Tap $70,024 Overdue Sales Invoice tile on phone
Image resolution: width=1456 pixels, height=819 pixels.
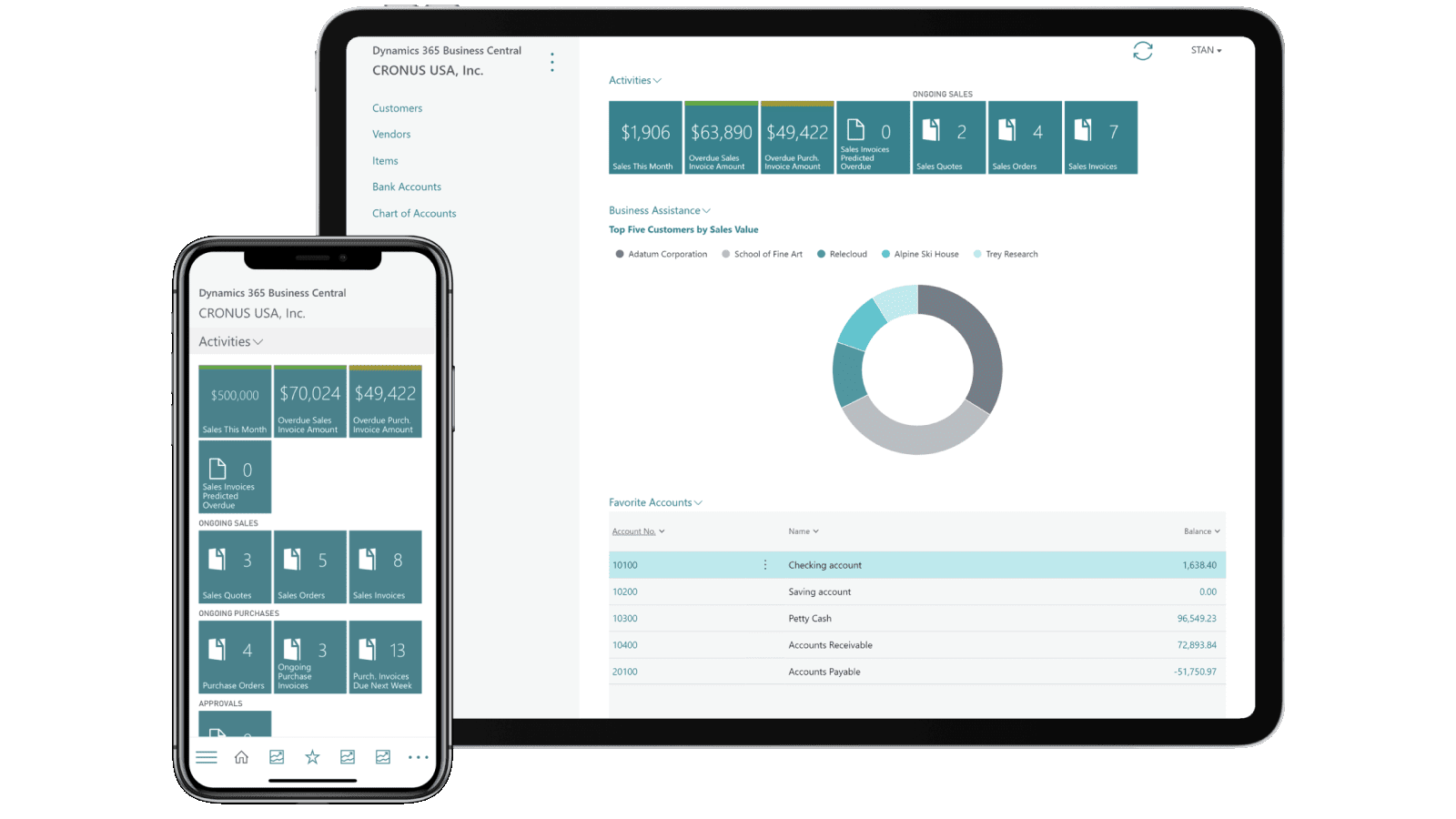(310, 401)
